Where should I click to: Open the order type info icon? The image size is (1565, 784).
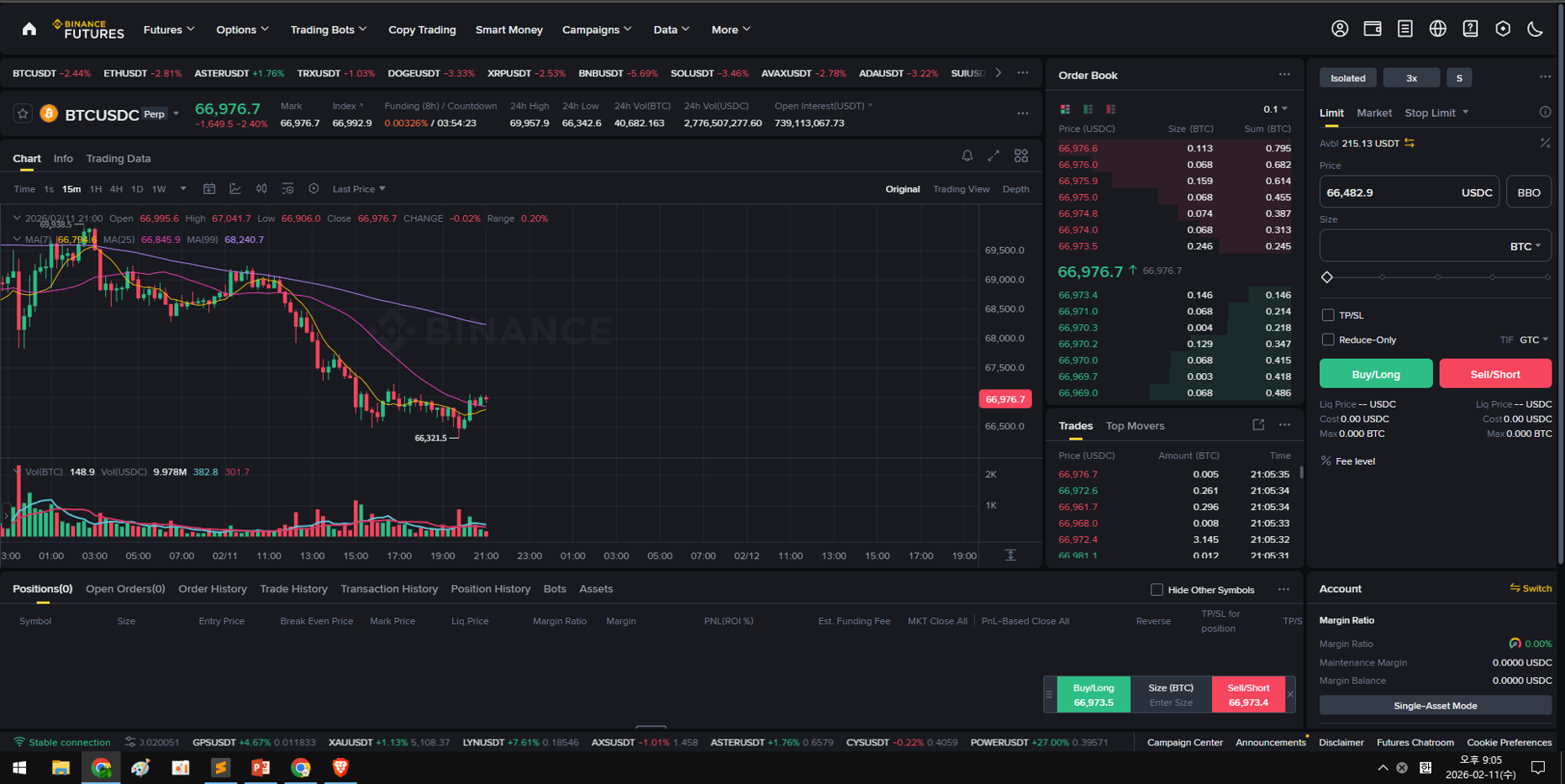(x=1545, y=113)
